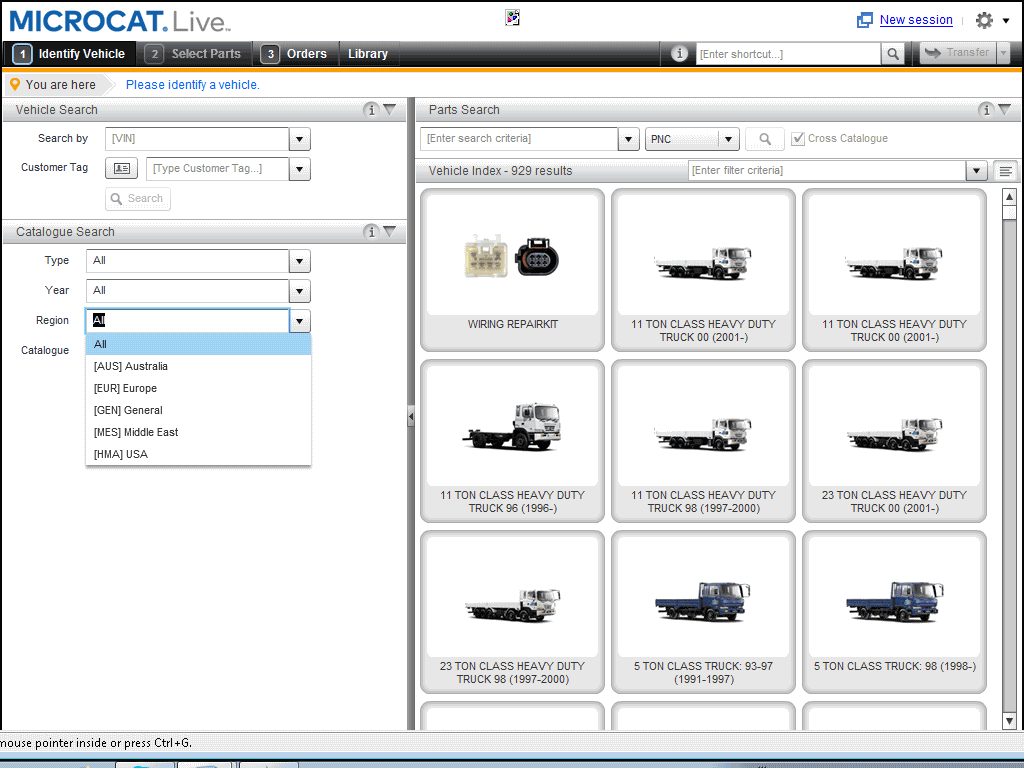Toggle the Cross Catalogue checkbox
1024x768 pixels.
(x=797, y=138)
